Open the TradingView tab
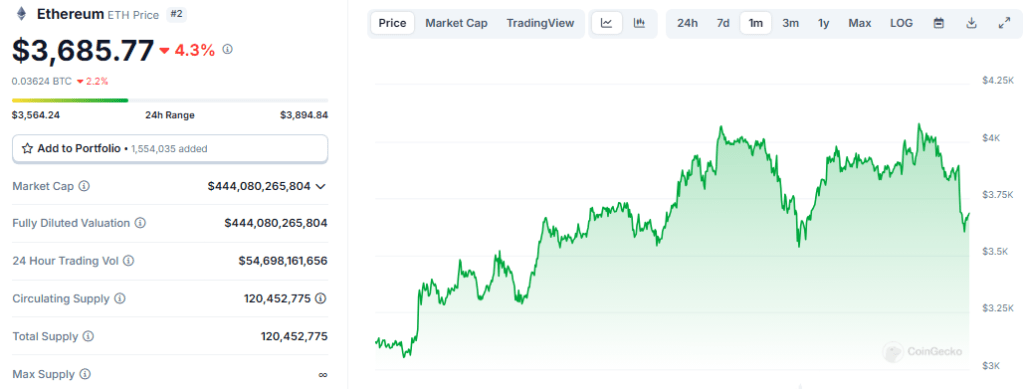Screen dimensions: 1024x389 [x=540, y=23]
